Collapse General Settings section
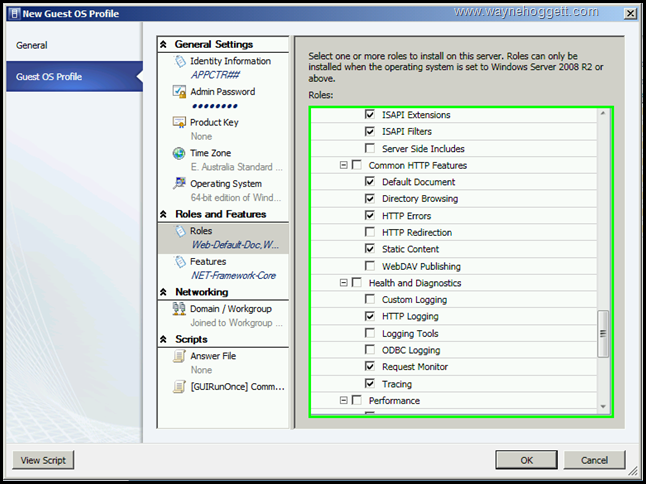The image size is (646, 484). coord(163,44)
